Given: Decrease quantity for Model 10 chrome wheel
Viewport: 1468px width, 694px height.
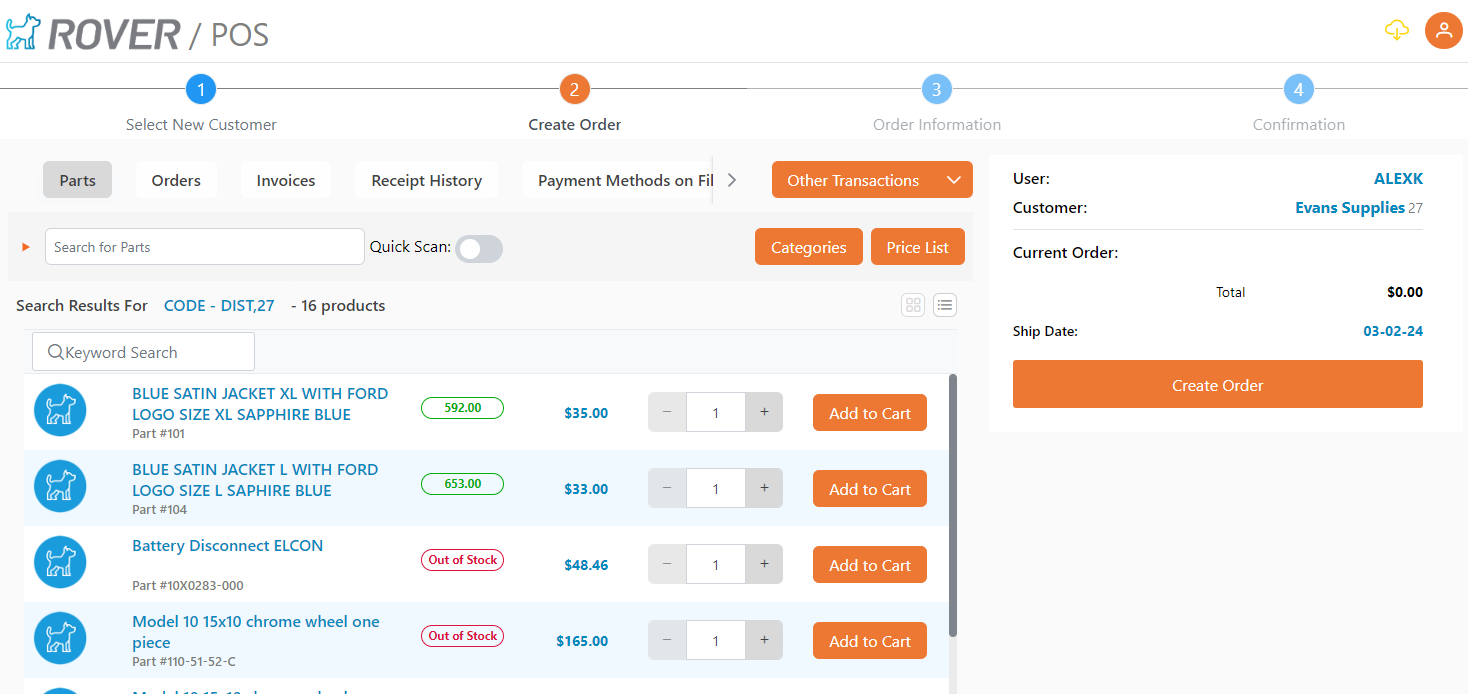Looking at the screenshot, I should [667, 640].
